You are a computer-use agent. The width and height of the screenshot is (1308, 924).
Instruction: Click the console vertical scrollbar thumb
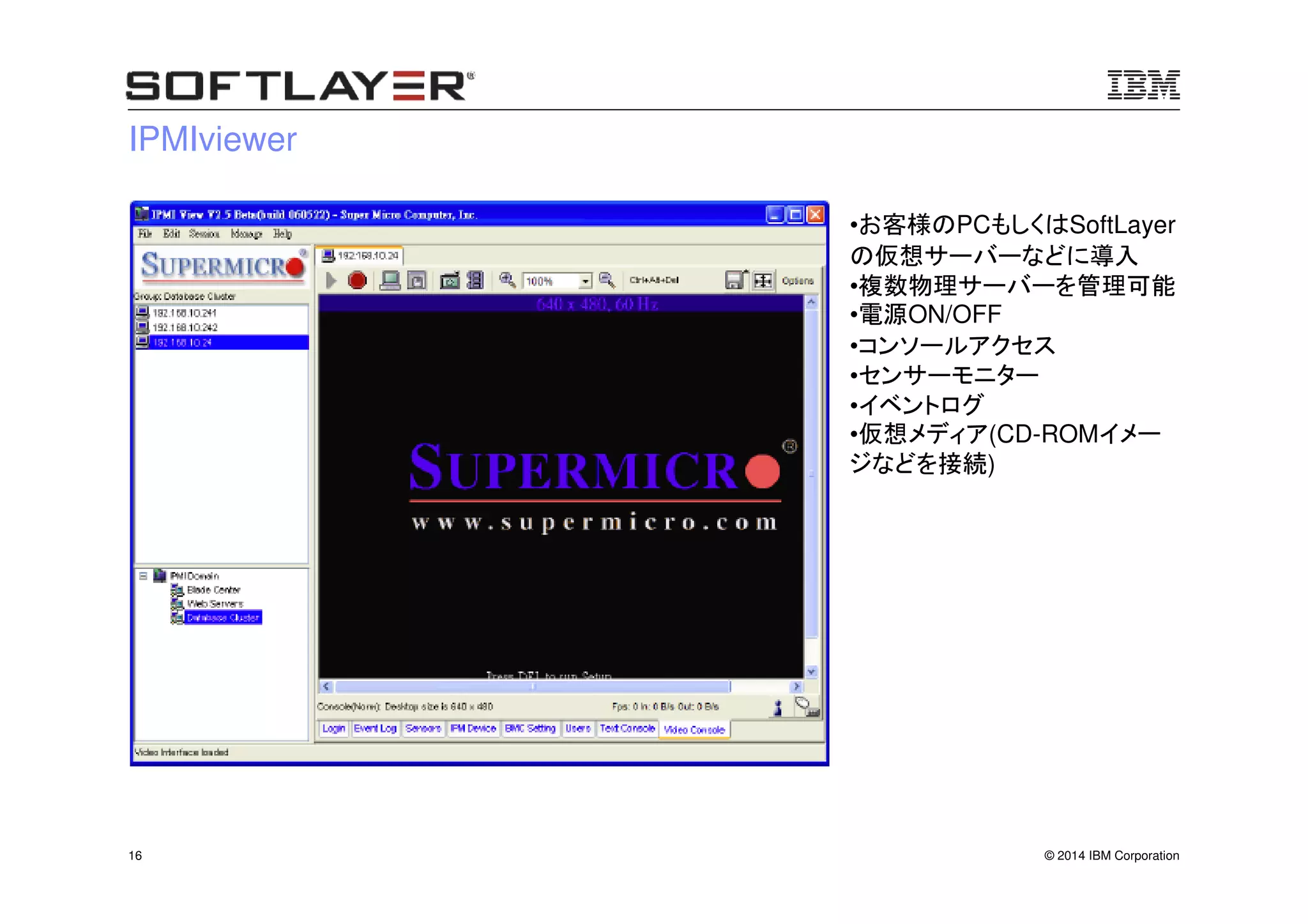click(811, 473)
